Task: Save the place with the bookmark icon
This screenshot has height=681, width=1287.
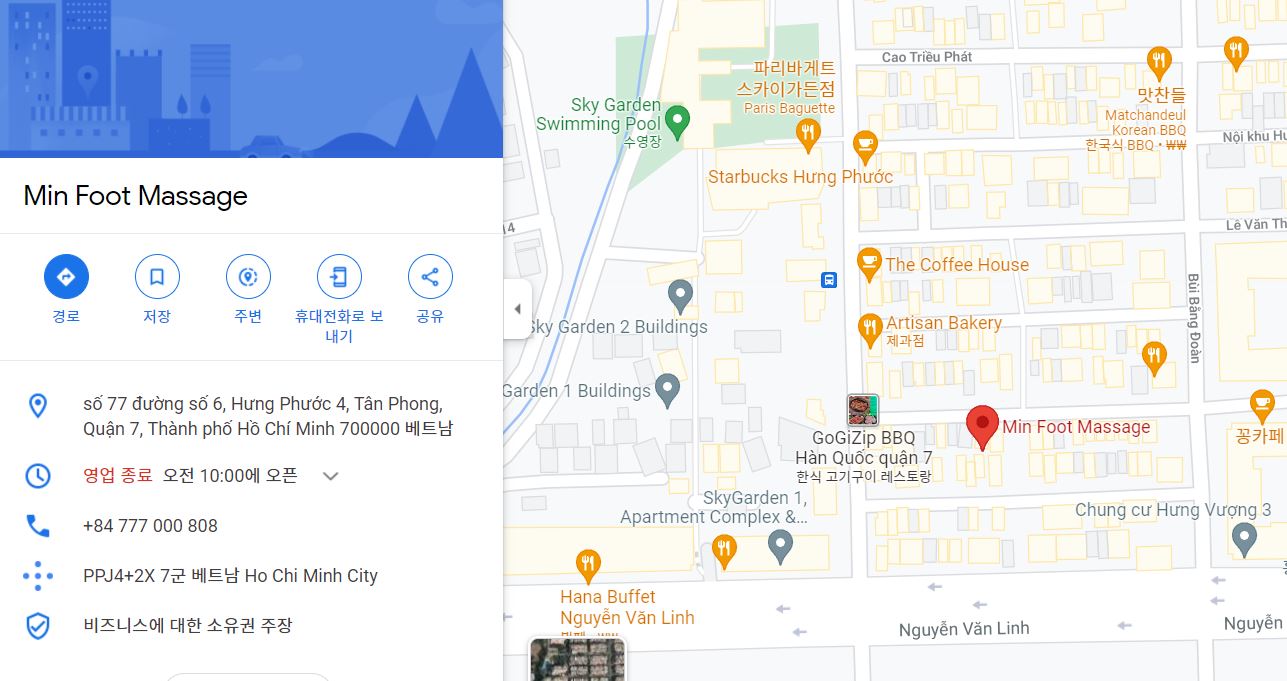Action: pyautogui.click(x=157, y=277)
